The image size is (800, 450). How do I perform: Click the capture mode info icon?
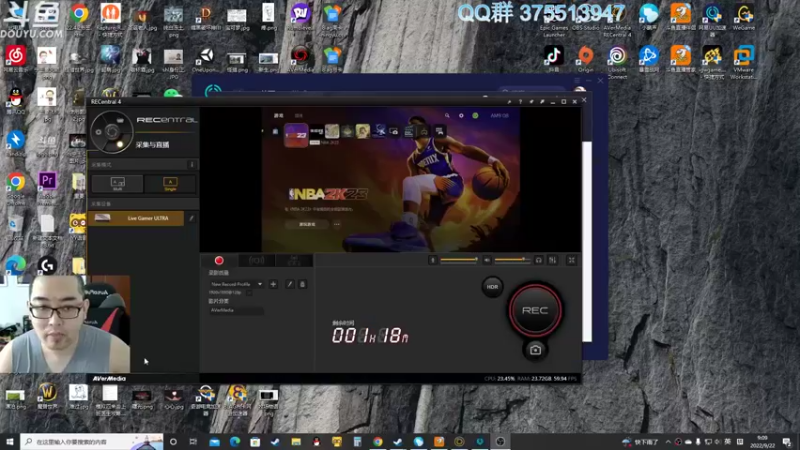pos(192,165)
